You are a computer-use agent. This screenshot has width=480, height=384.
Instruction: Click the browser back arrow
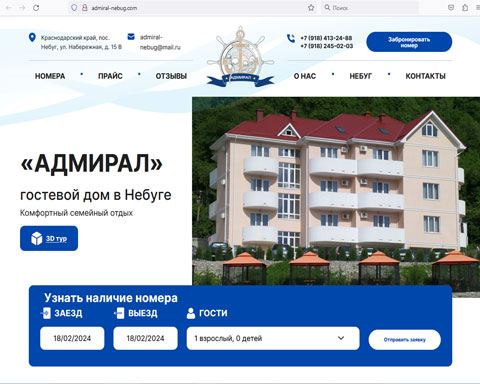(x=9, y=8)
